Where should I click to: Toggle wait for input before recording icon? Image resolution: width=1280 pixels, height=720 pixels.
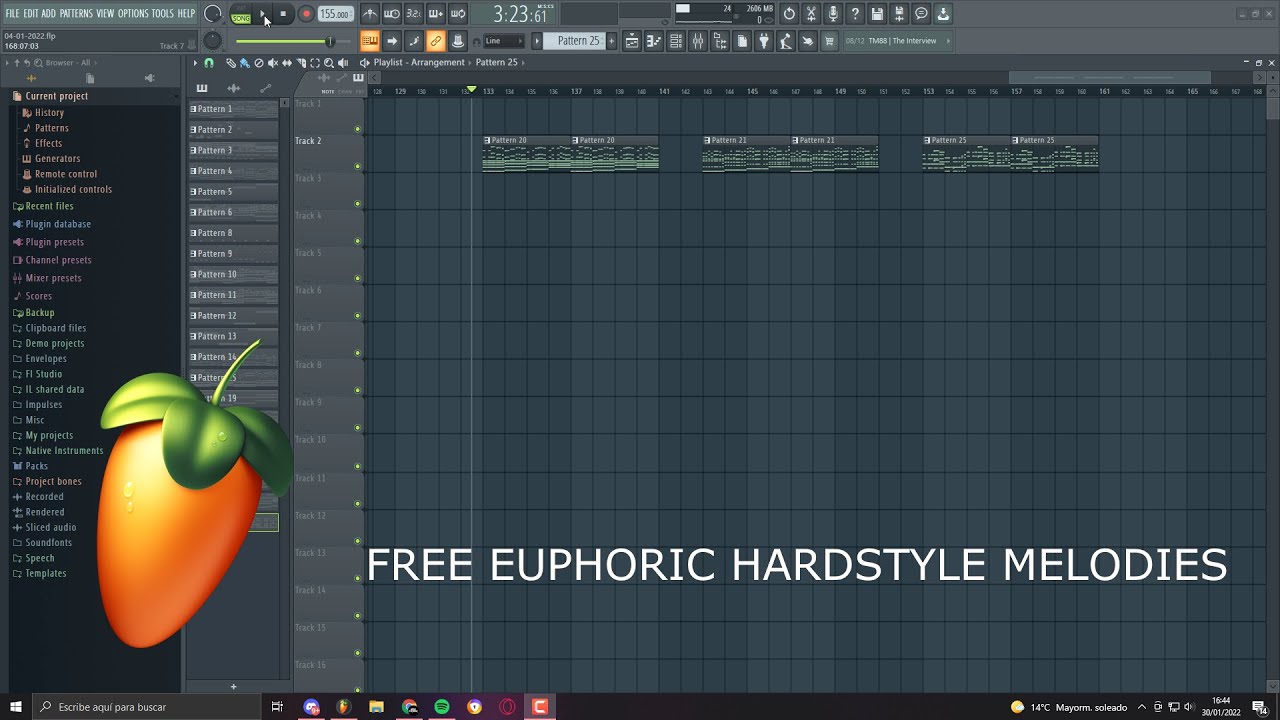click(x=392, y=14)
